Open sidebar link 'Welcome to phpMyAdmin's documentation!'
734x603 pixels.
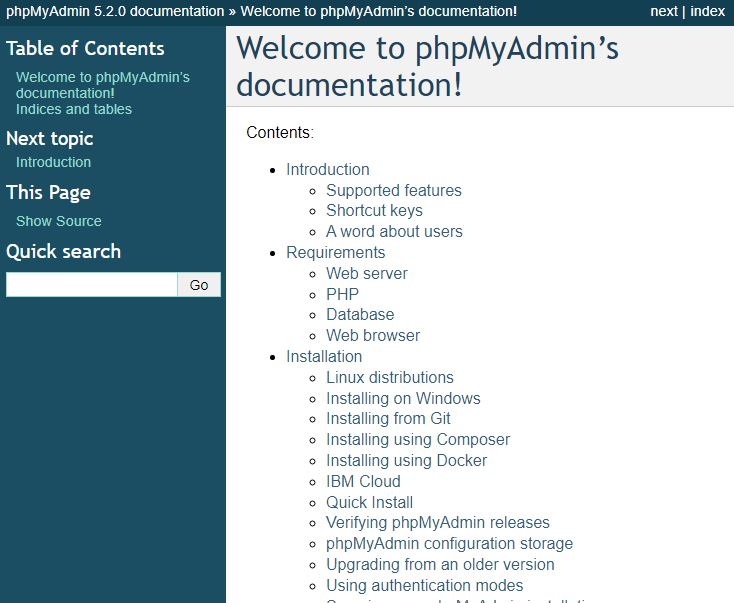(103, 85)
